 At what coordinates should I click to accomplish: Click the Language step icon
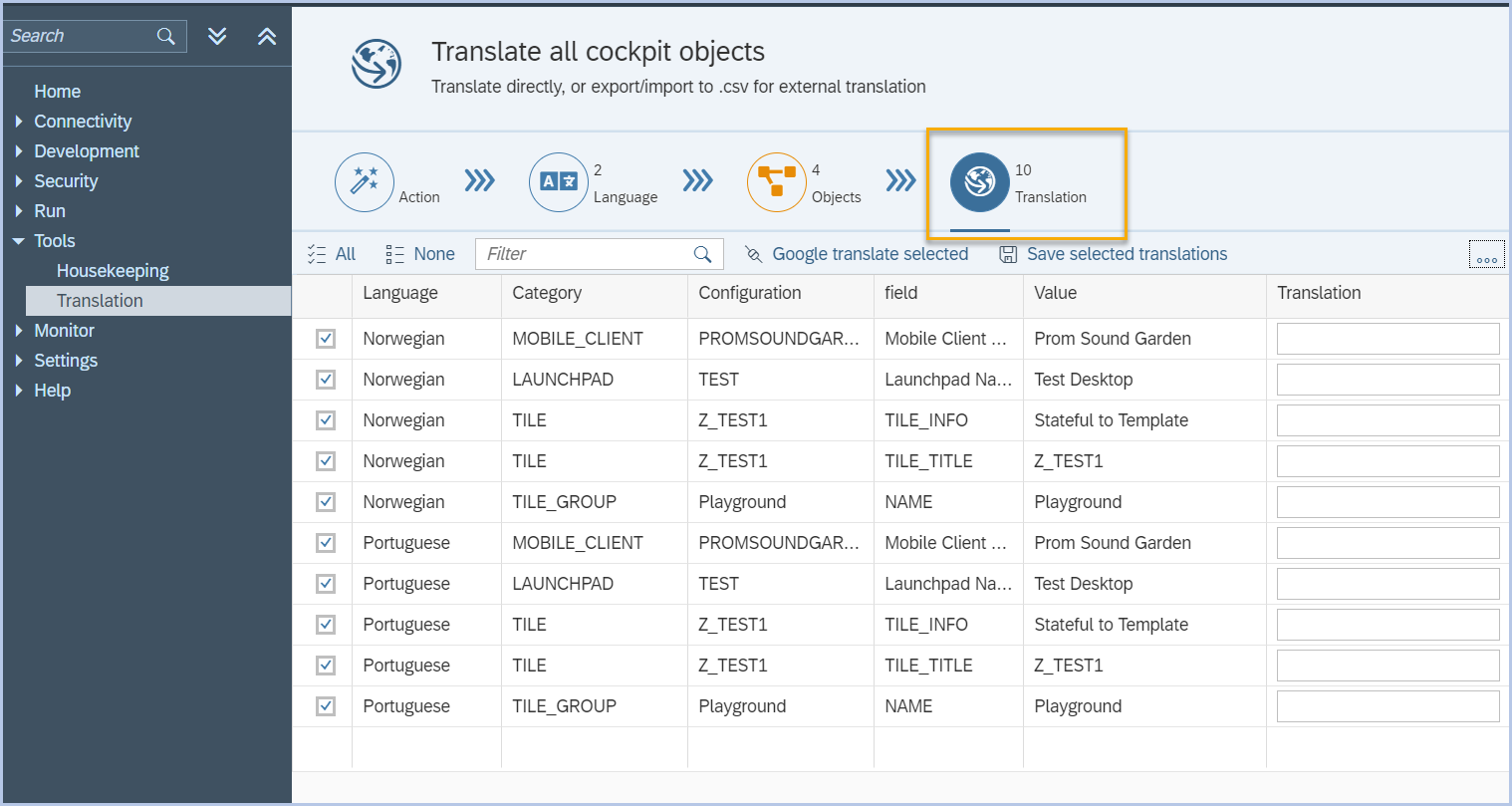tap(559, 182)
